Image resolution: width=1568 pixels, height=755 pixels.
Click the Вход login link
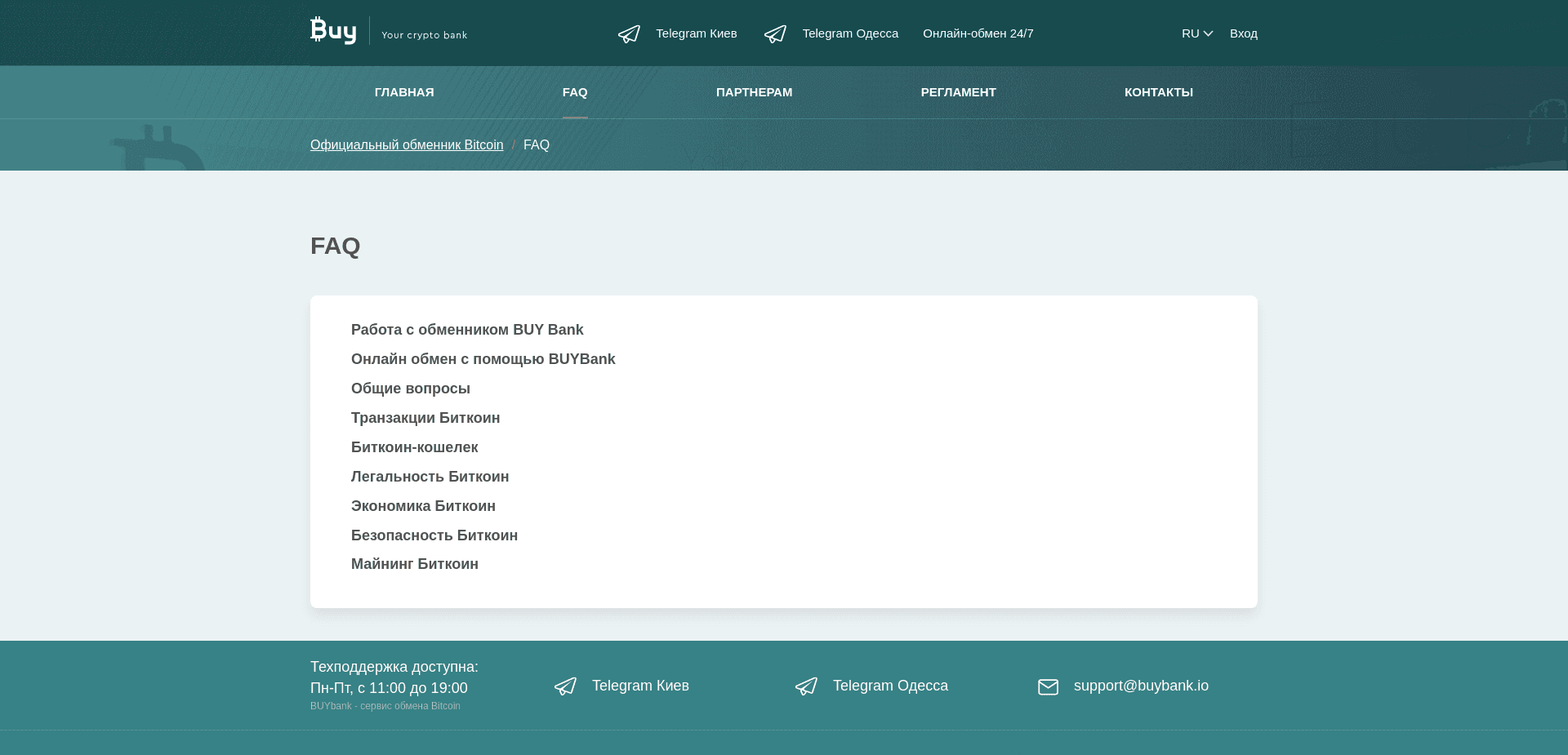click(1243, 33)
